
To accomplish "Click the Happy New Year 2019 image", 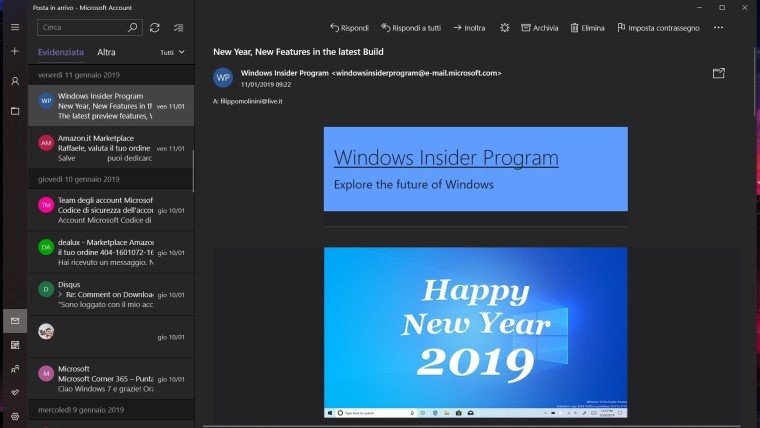I will (x=475, y=333).
